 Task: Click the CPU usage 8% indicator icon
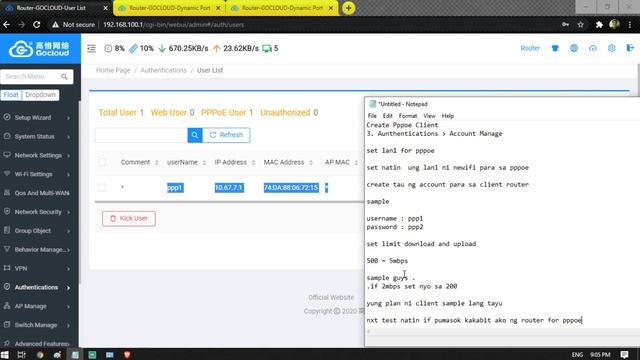[x=108, y=49]
